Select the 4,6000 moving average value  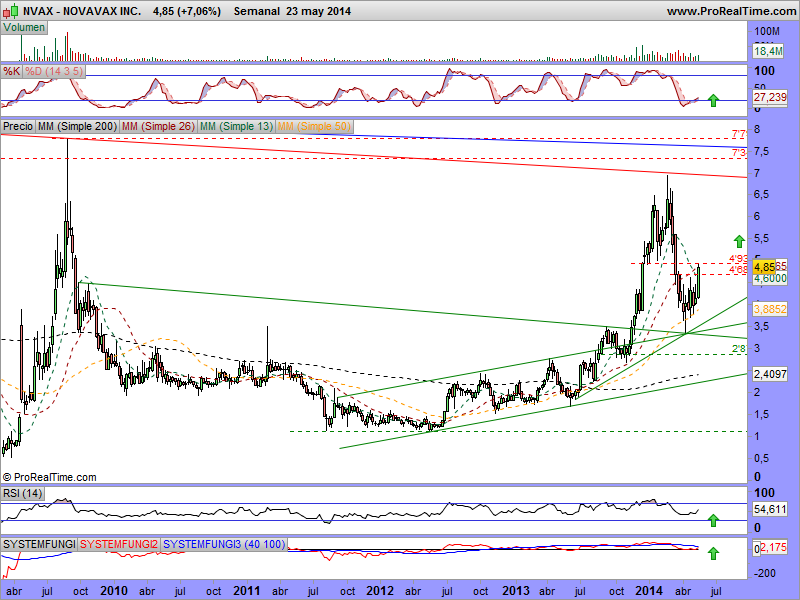coord(770,279)
